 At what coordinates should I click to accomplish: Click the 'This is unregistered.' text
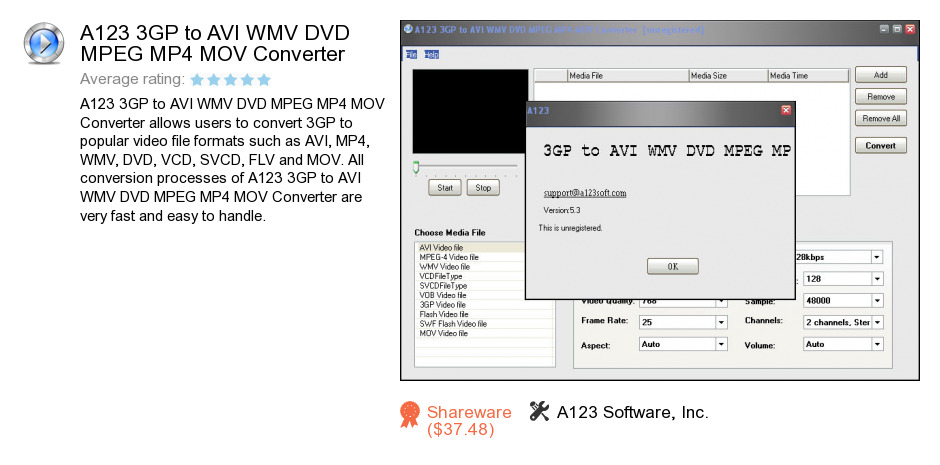coord(570,228)
